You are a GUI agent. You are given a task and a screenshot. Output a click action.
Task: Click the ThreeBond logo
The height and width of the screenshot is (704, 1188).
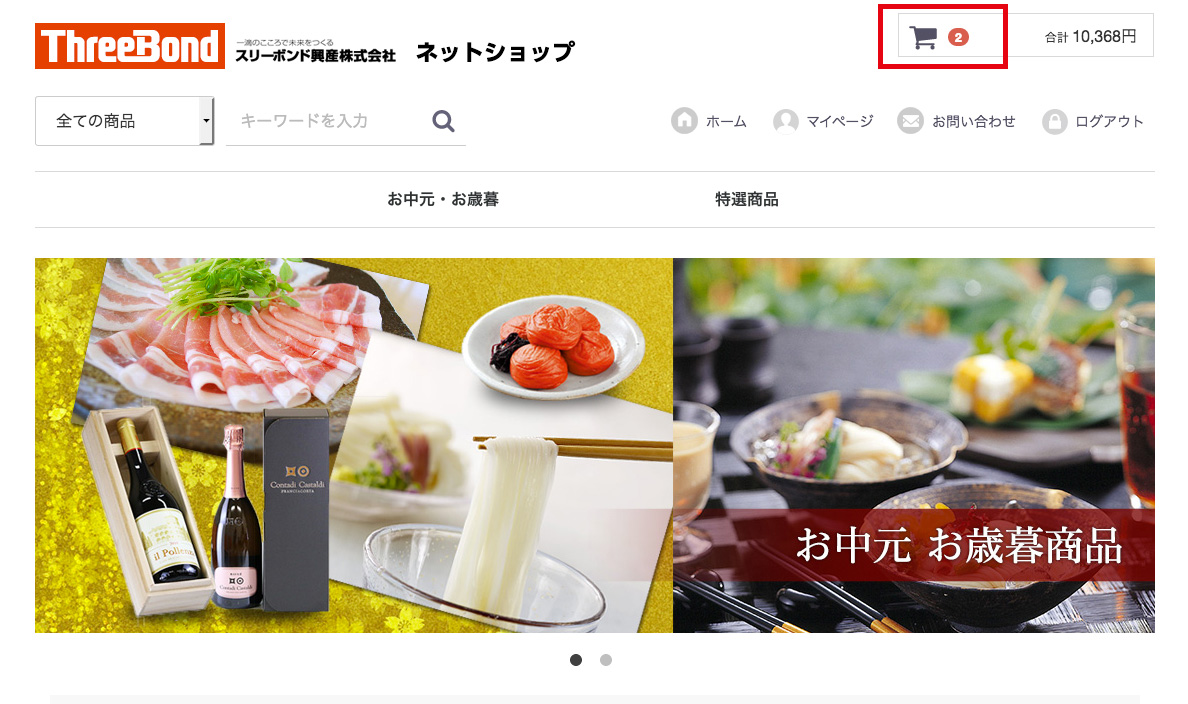click(x=130, y=46)
